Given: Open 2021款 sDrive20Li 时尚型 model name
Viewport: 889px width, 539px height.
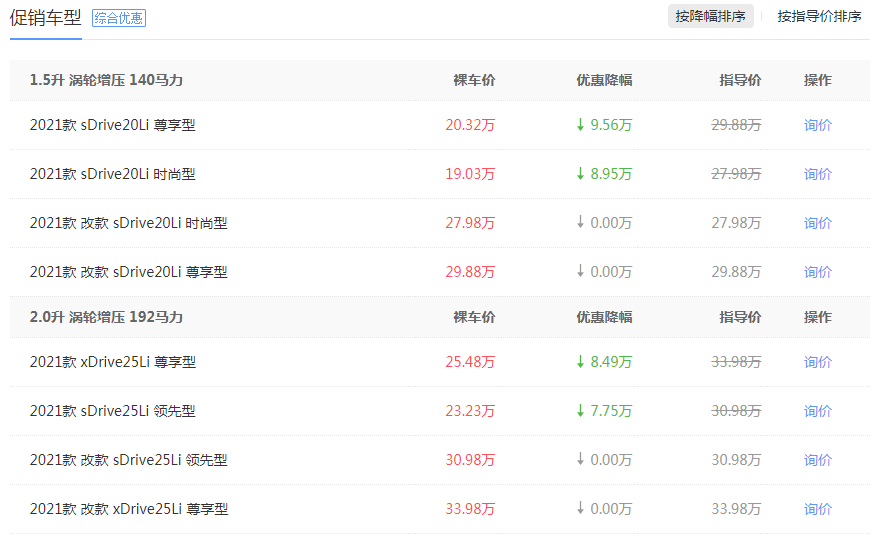Looking at the screenshot, I should point(112,174).
